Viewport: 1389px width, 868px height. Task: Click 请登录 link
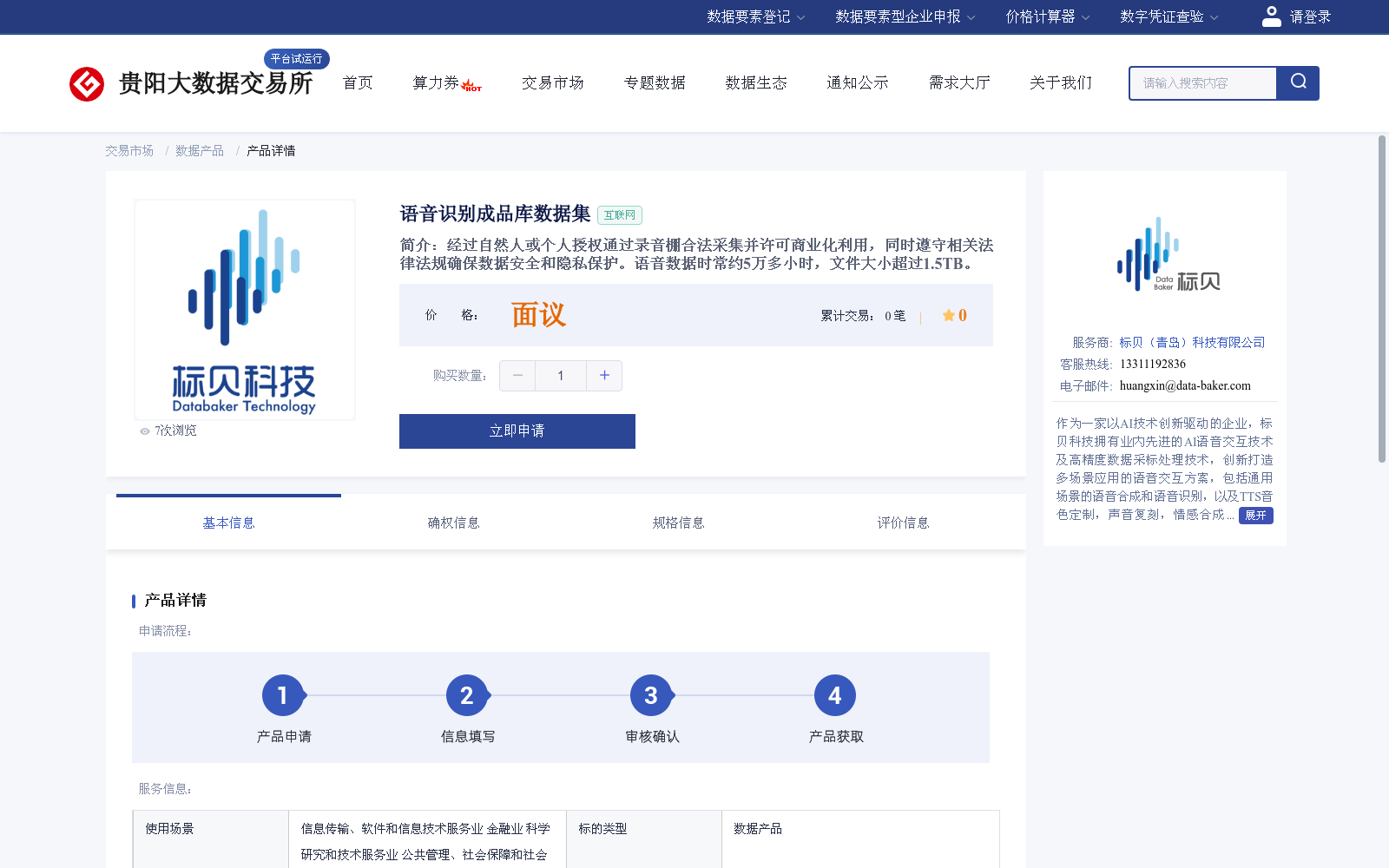tap(1310, 16)
